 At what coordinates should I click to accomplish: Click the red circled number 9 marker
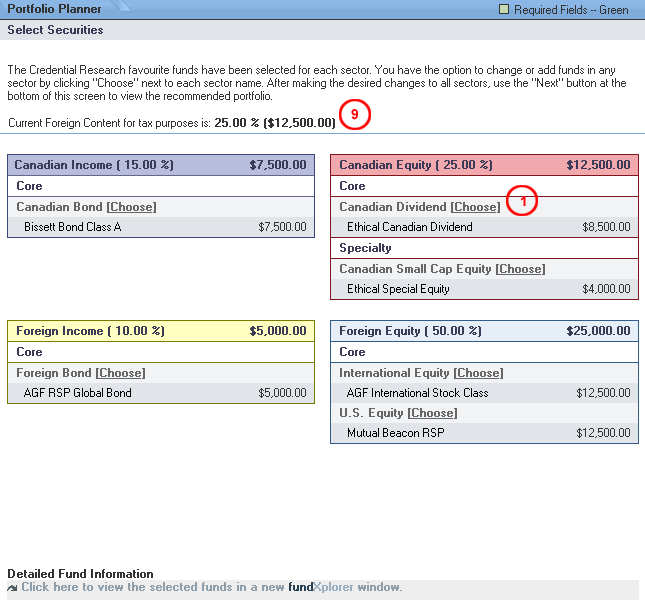click(355, 116)
